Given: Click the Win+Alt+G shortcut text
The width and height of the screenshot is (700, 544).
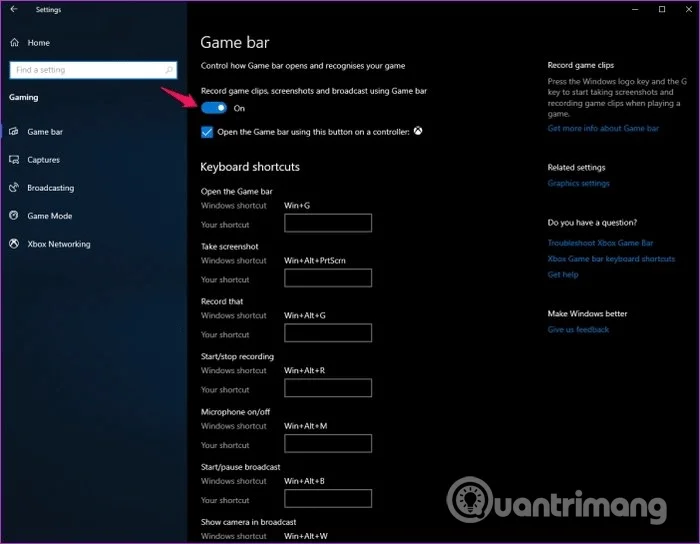Looking at the screenshot, I should pyautogui.click(x=305, y=316).
